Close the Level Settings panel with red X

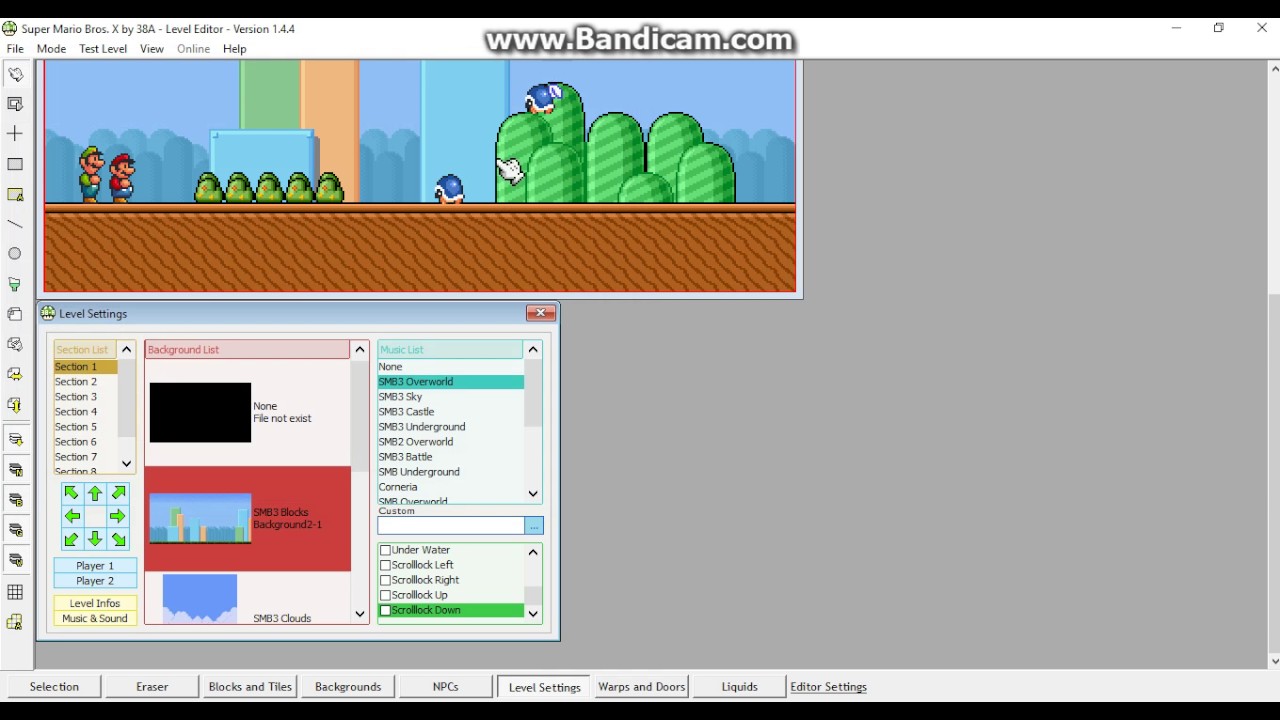(x=541, y=313)
